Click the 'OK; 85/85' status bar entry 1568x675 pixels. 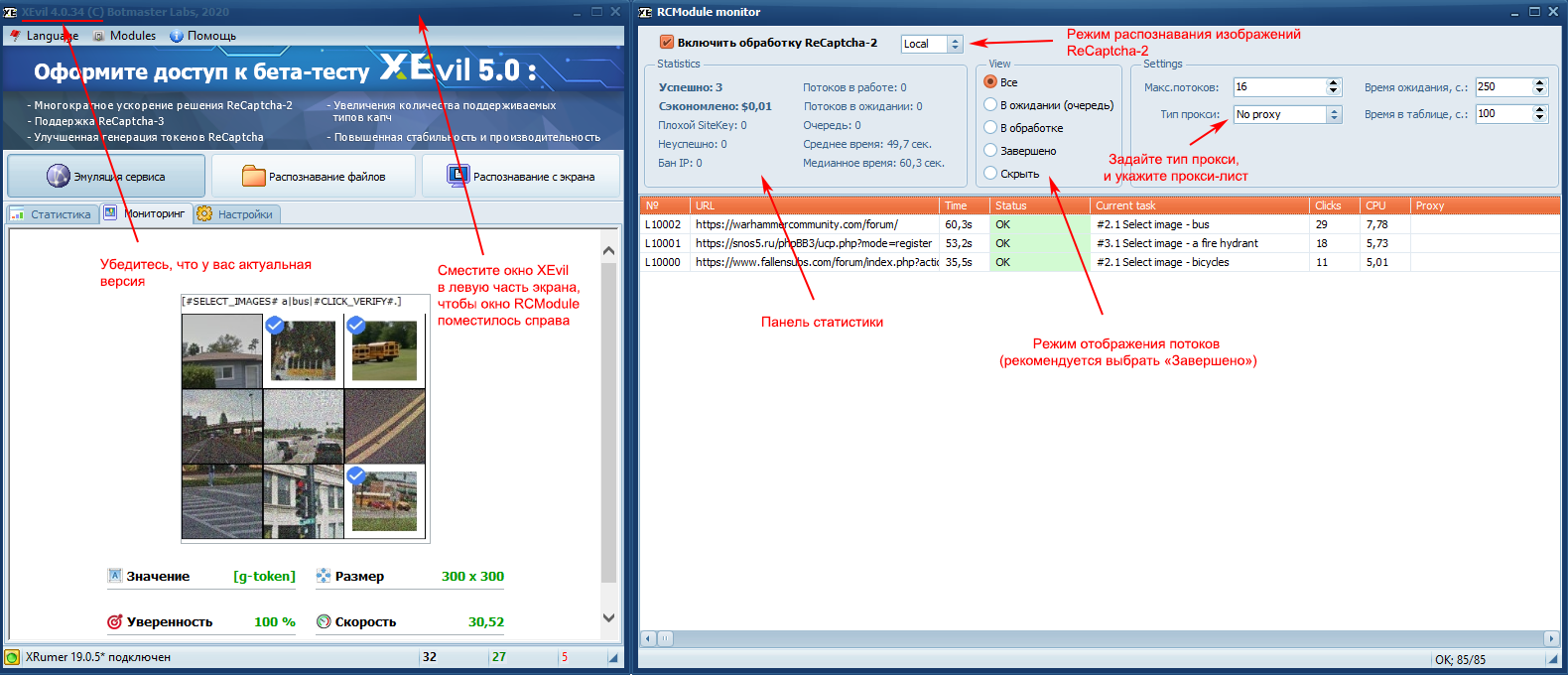(1460, 660)
